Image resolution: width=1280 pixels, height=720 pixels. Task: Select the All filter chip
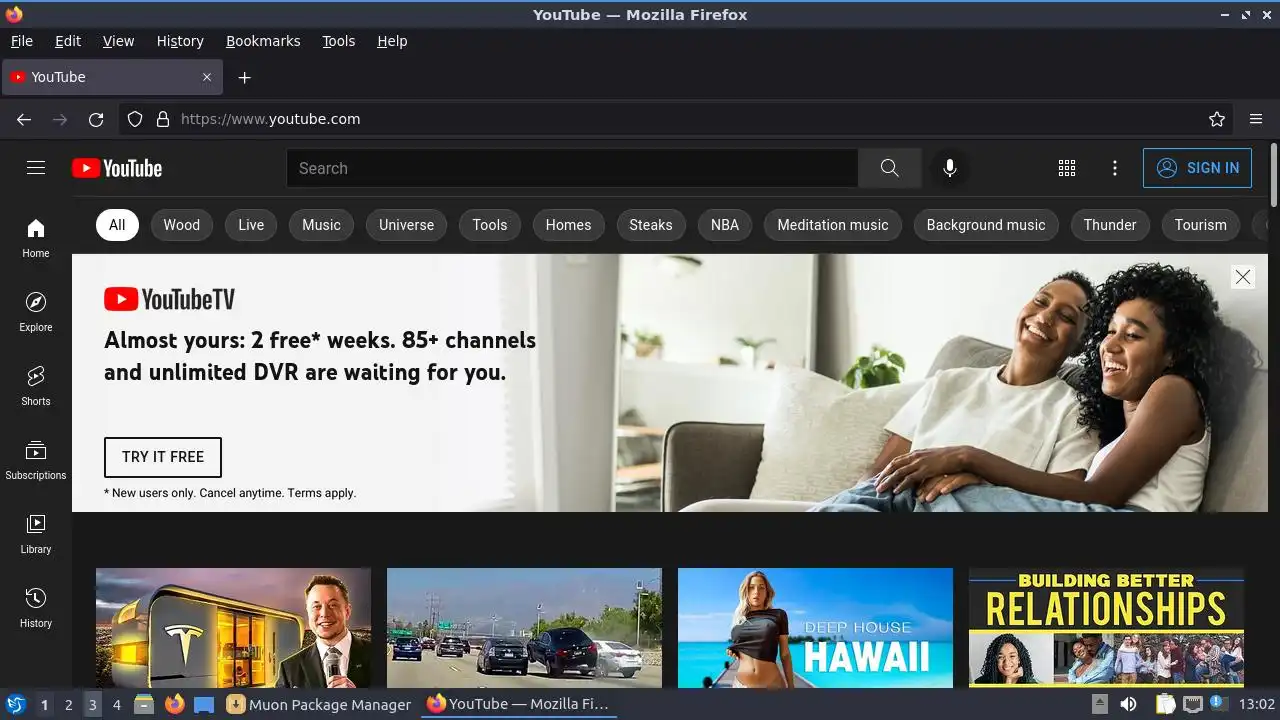coord(117,225)
